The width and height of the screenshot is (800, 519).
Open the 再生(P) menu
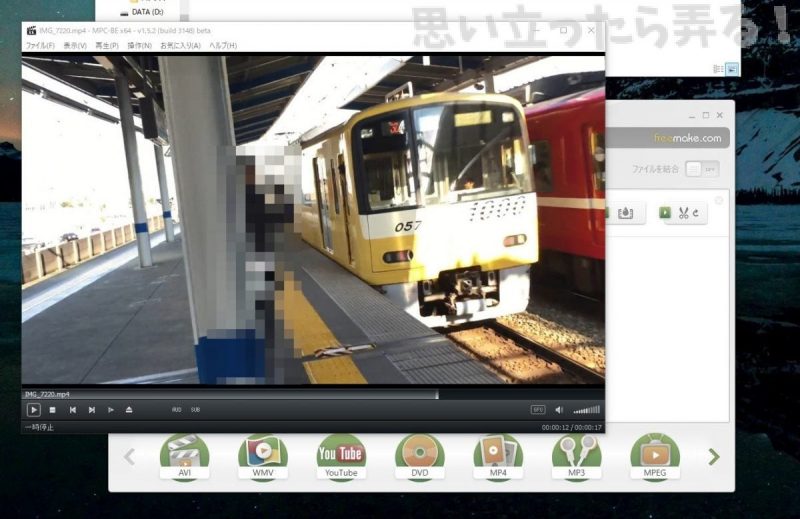[x=107, y=45]
